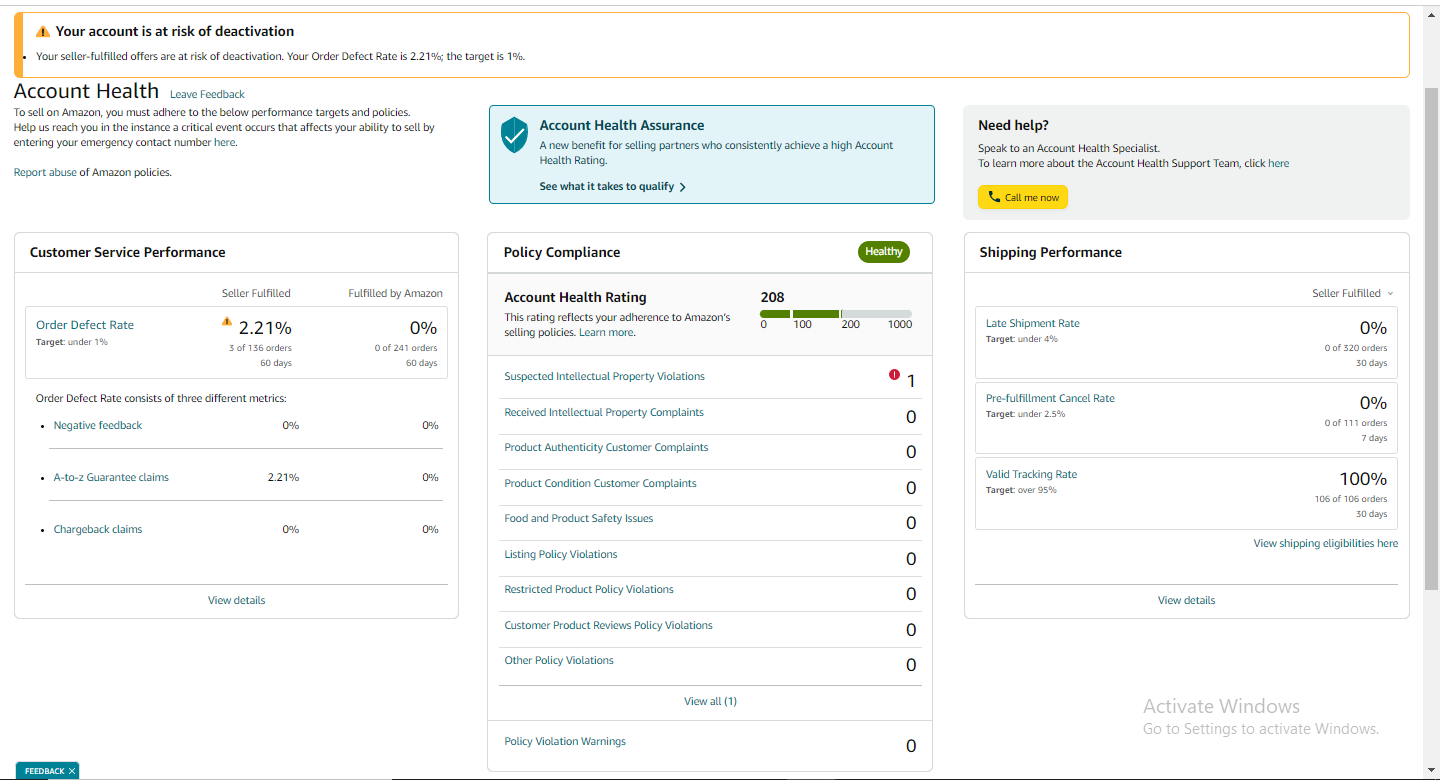This screenshot has height=780, width=1440.
Task: Open Received Intellectual Property Complaints
Action: pyautogui.click(x=604, y=412)
